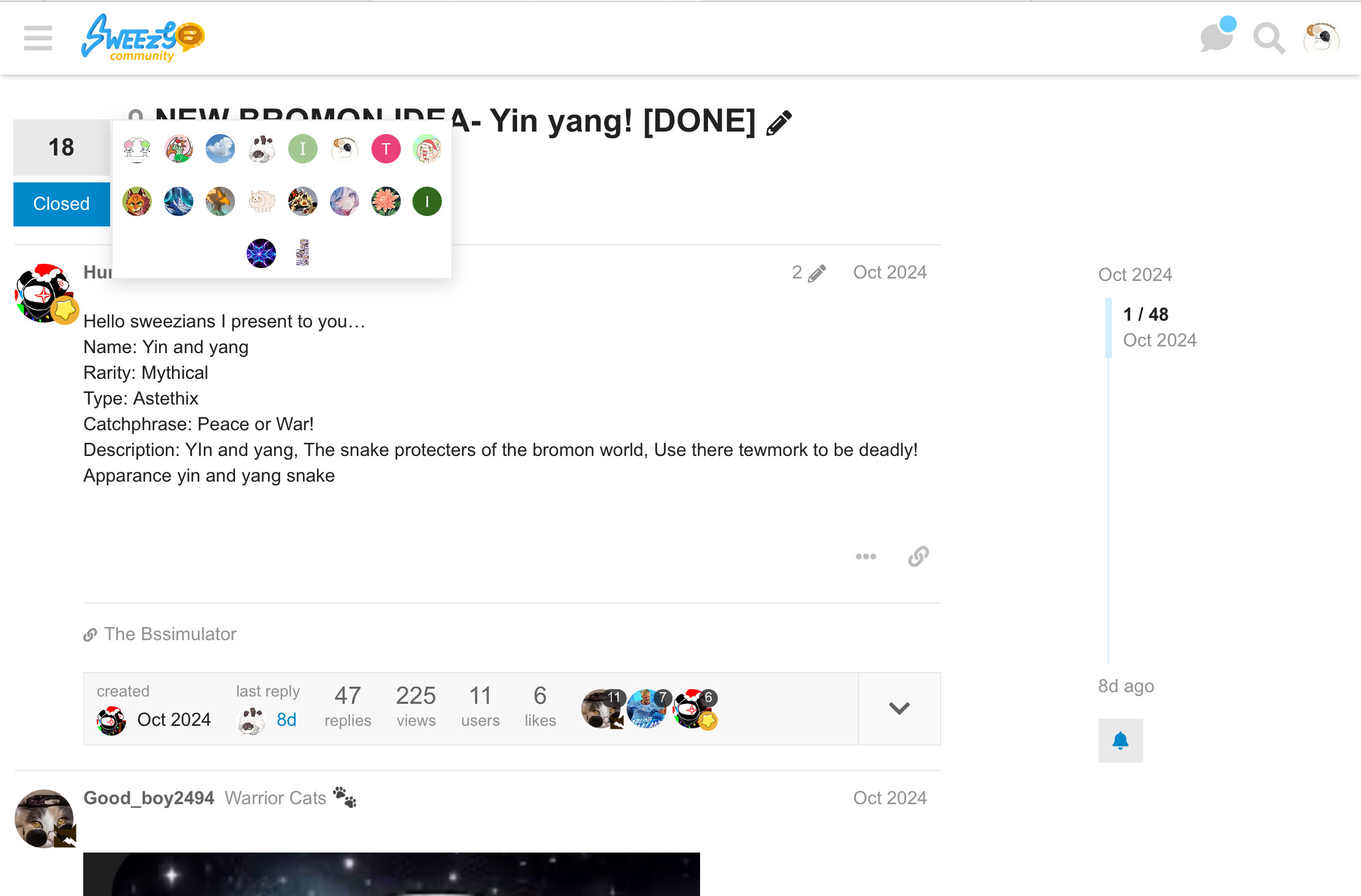Image resolution: width=1361 pixels, height=896 pixels.
Task: Click the created Oct 2024 date
Action: click(x=174, y=720)
